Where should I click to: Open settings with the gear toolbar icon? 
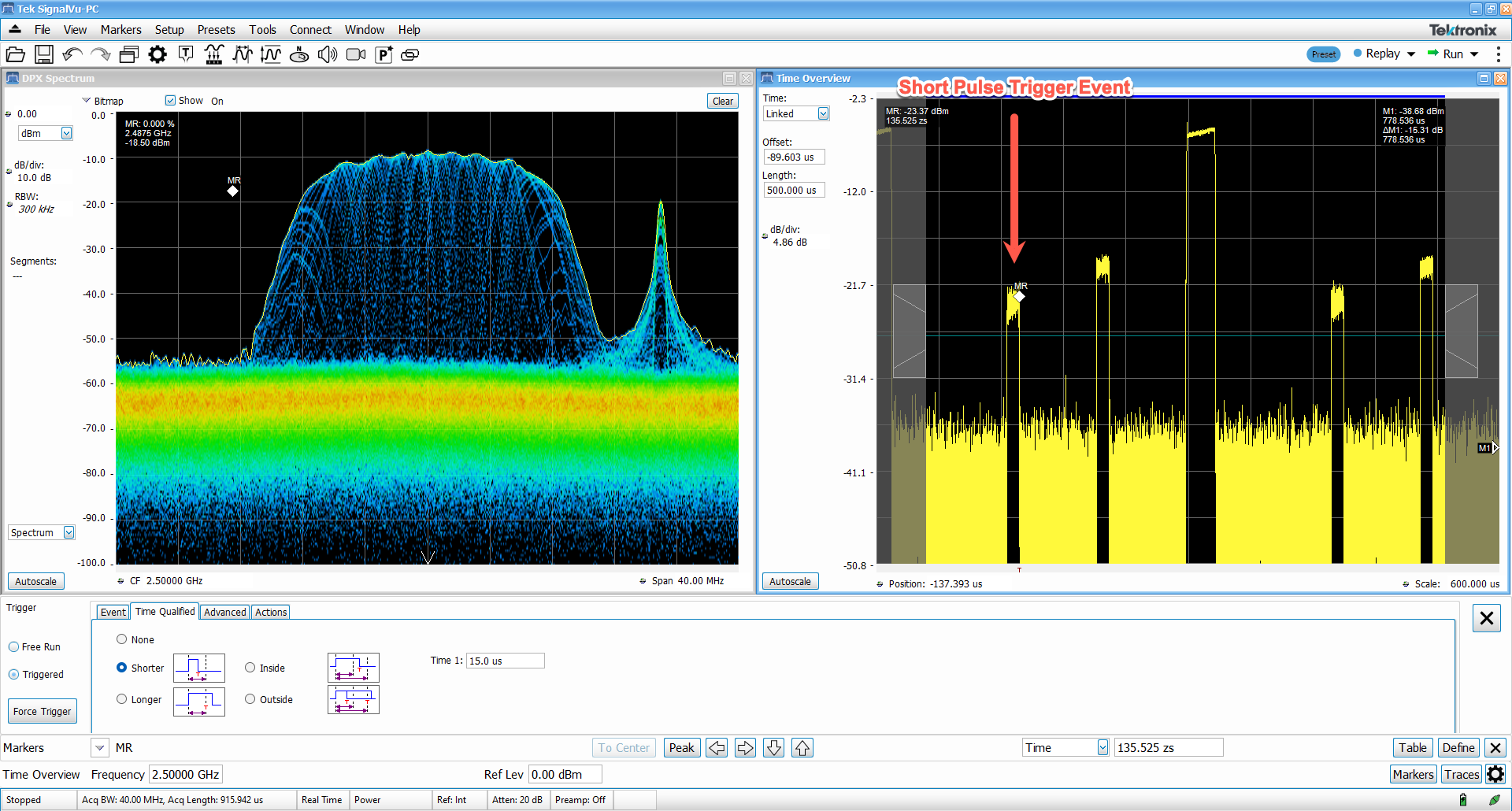(x=157, y=54)
